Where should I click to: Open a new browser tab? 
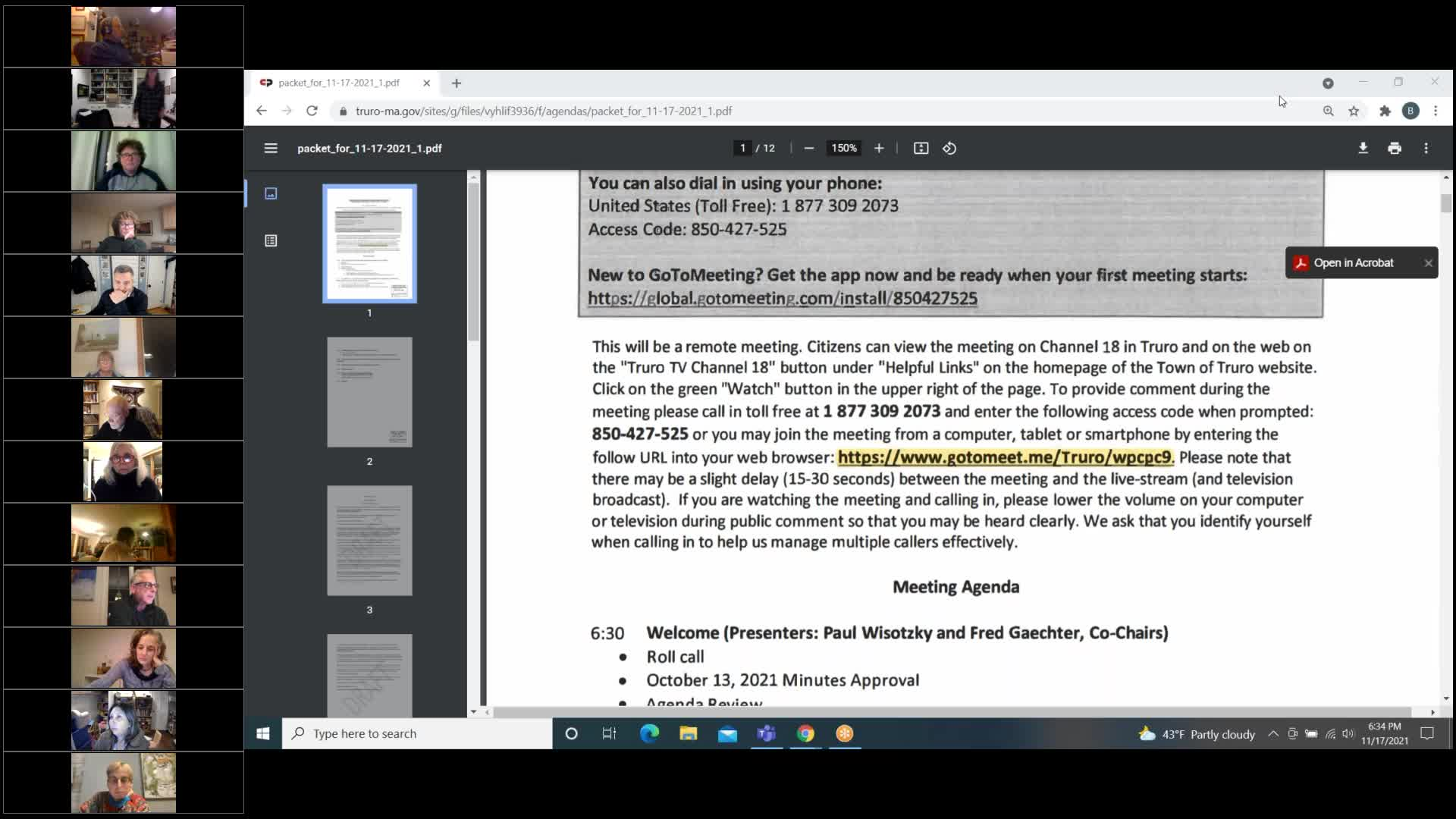click(457, 83)
